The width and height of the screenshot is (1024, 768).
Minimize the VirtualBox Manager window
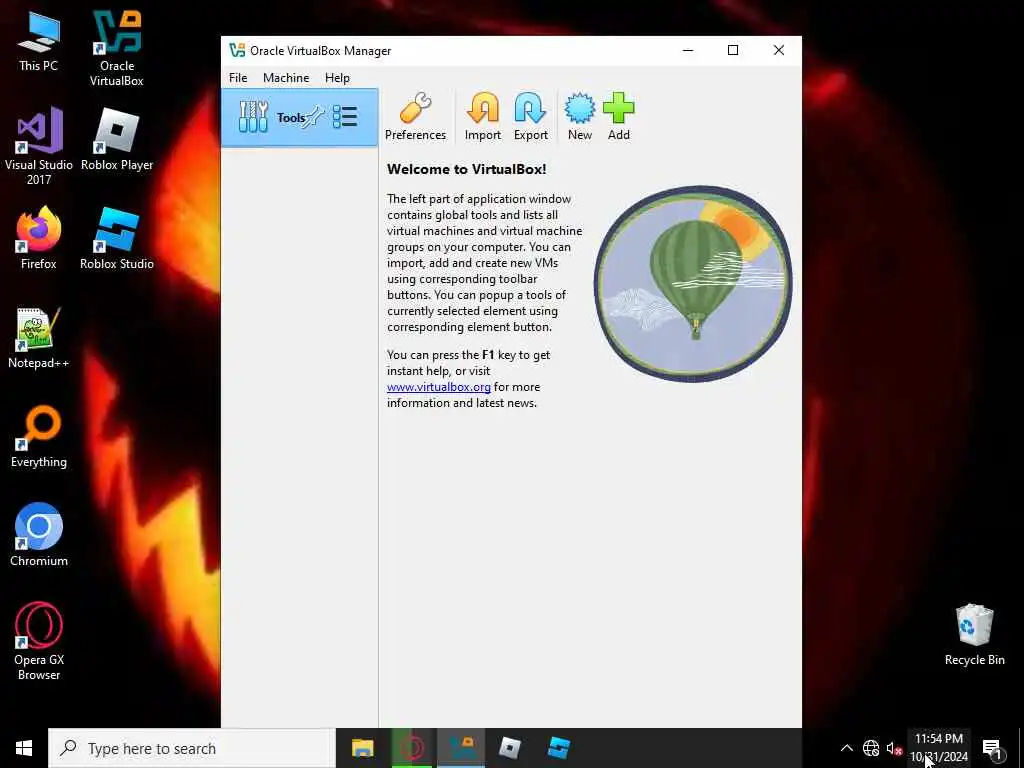[x=688, y=50]
